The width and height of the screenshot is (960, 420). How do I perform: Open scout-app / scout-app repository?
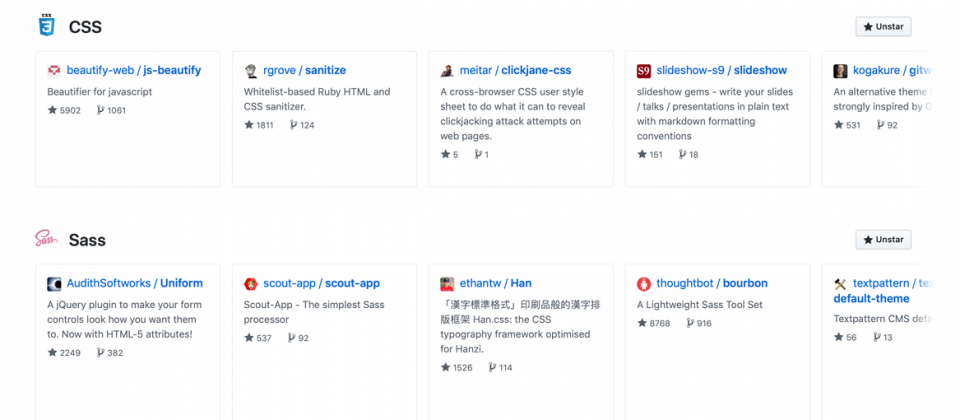321,283
